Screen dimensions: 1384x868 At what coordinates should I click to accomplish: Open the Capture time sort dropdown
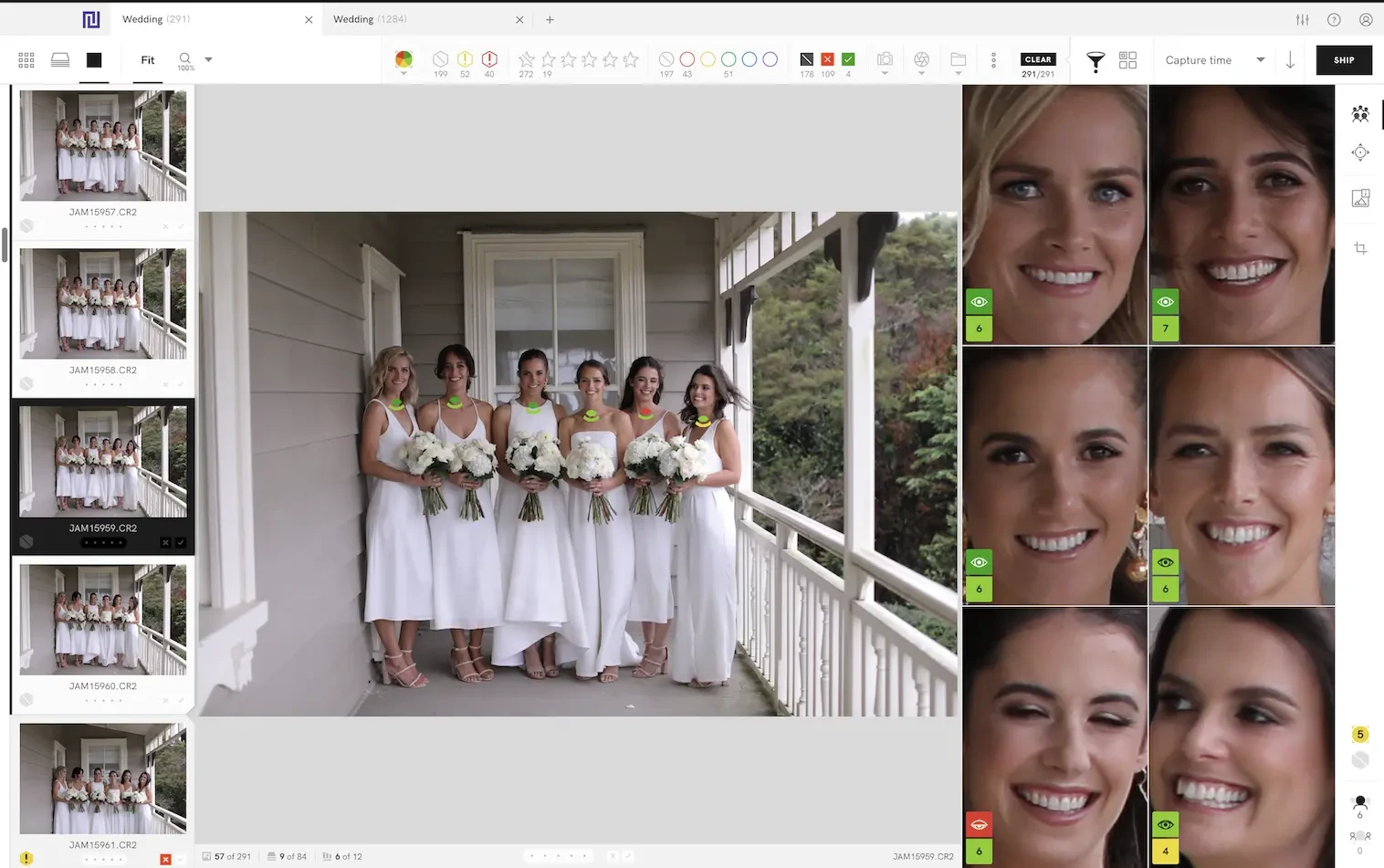(1214, 59)
